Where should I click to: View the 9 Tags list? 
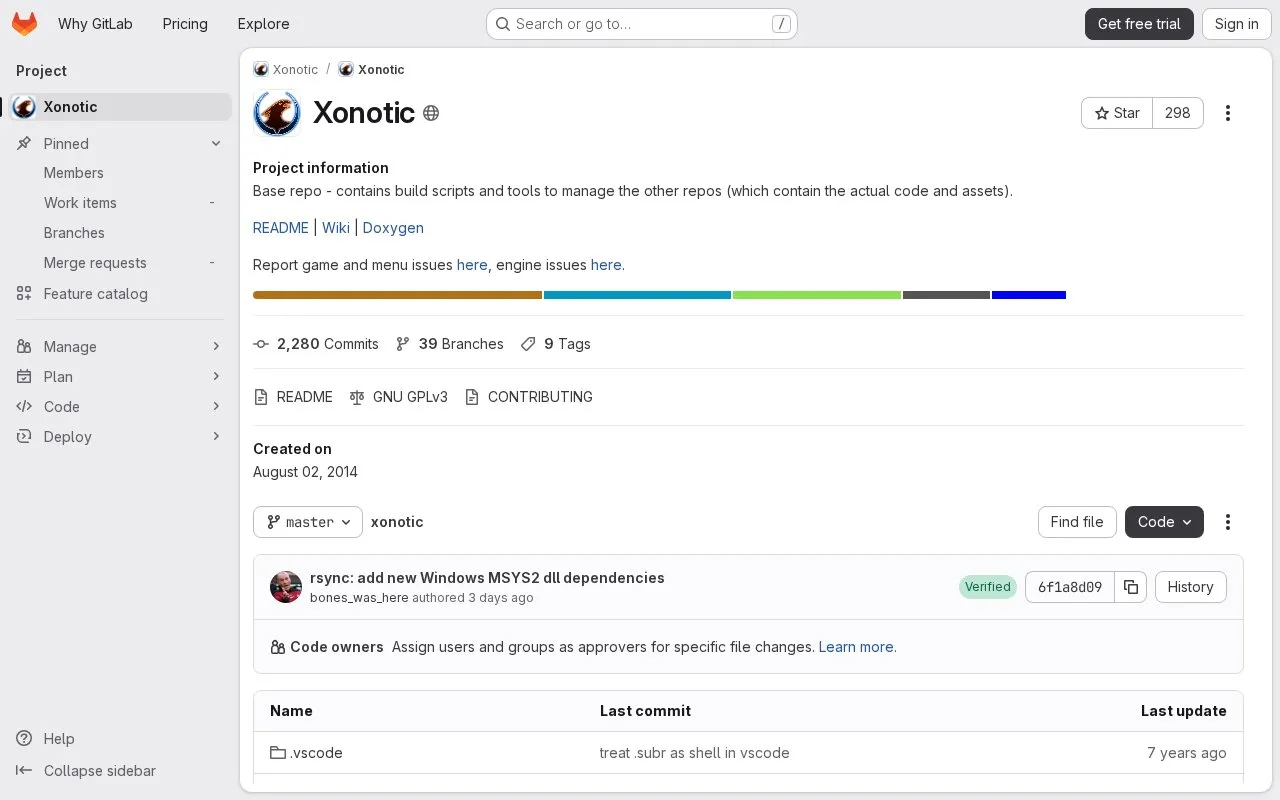tap(556, 344)
